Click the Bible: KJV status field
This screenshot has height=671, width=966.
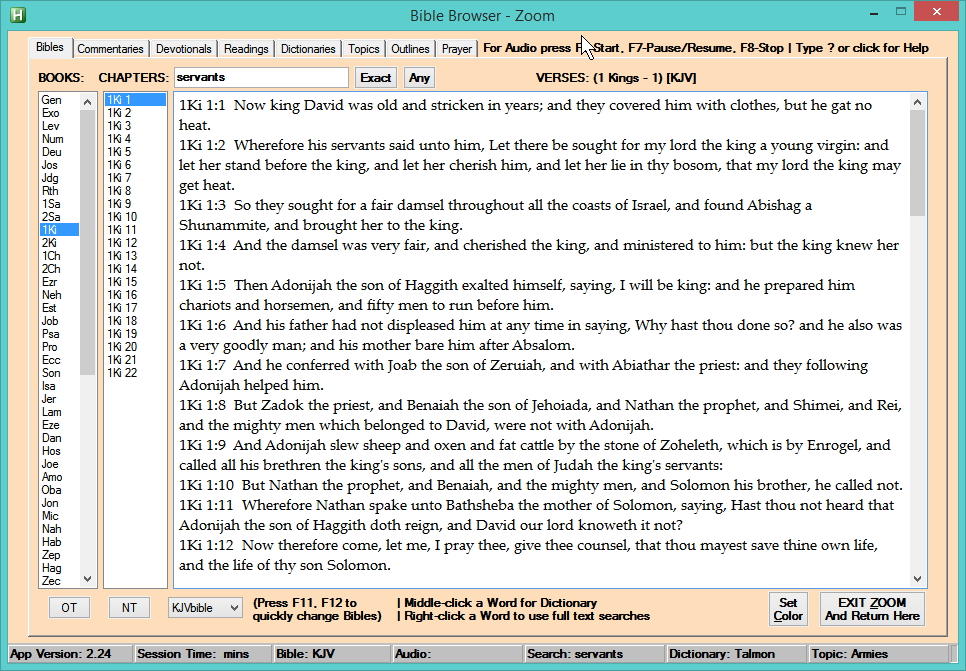point(331,654)
